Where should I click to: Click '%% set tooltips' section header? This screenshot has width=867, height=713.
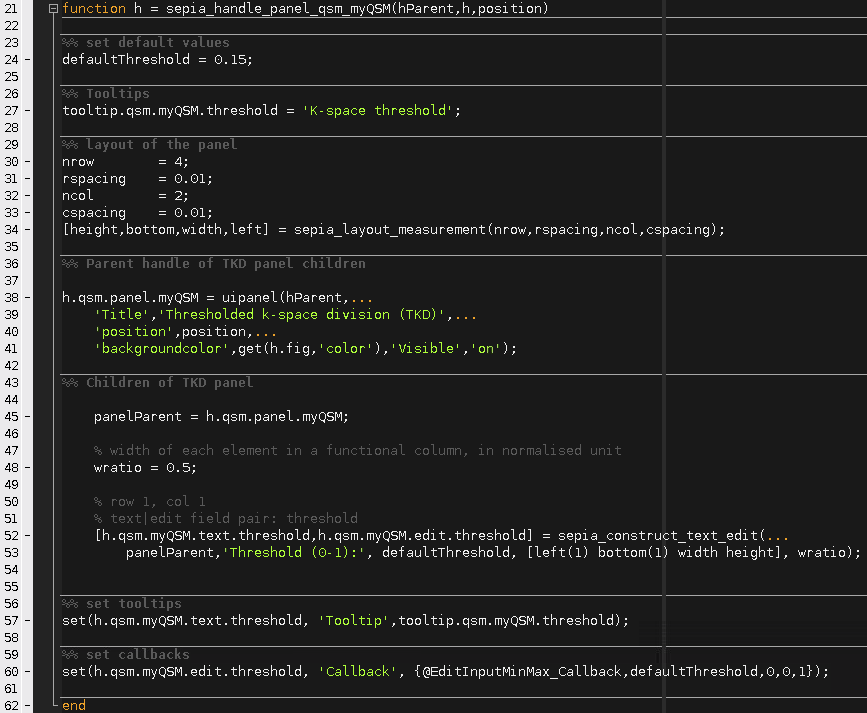(122, 603)
